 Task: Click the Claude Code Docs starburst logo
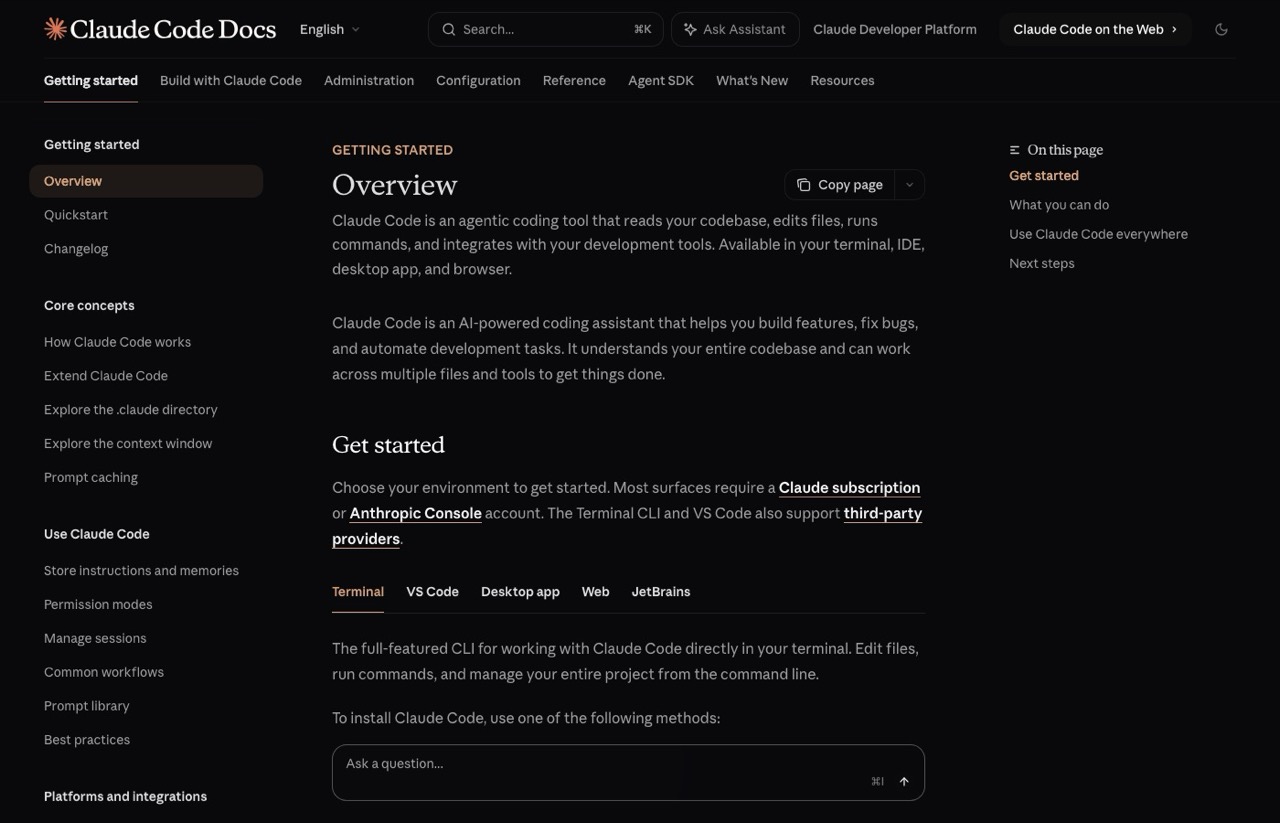[x=56, y=29]
